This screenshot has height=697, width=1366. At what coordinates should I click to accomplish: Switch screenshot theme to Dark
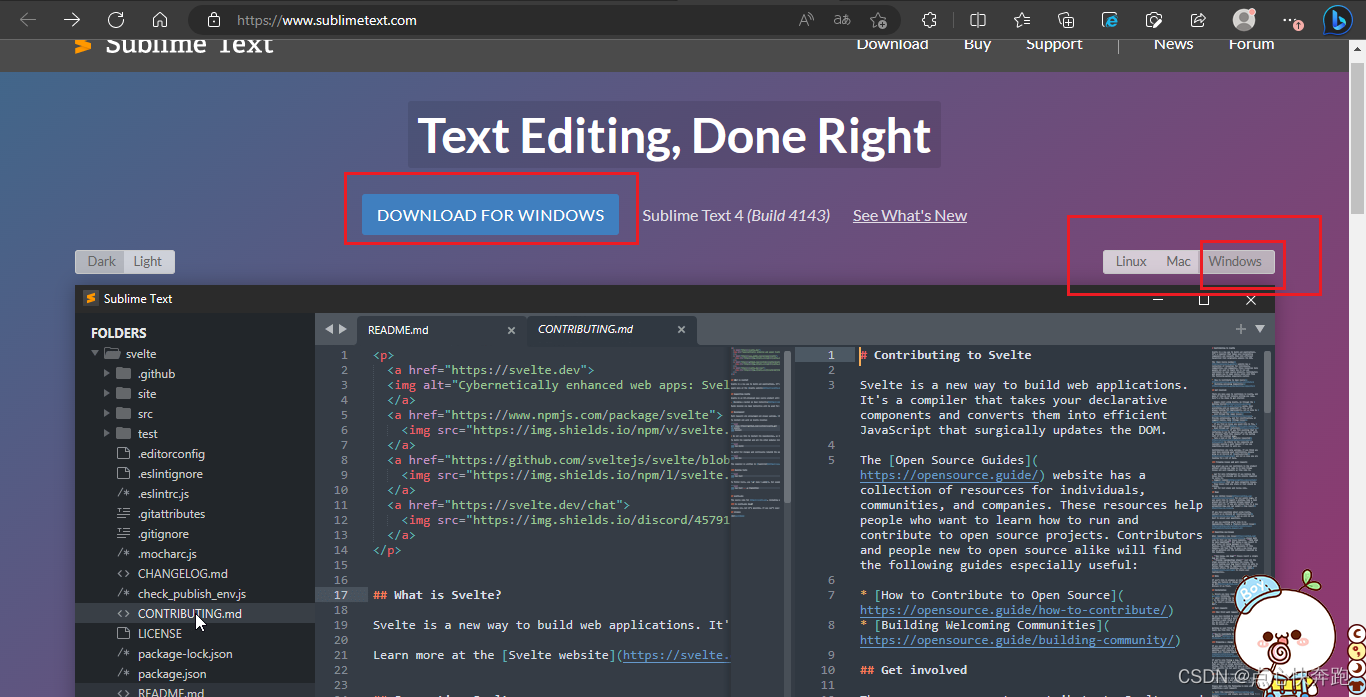101,261
